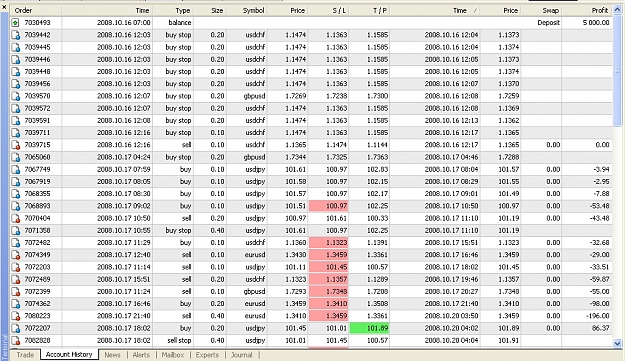Select the Deposit label in the balance row
This screenshot has width=625, height=361.
click(x=548, y=23)
